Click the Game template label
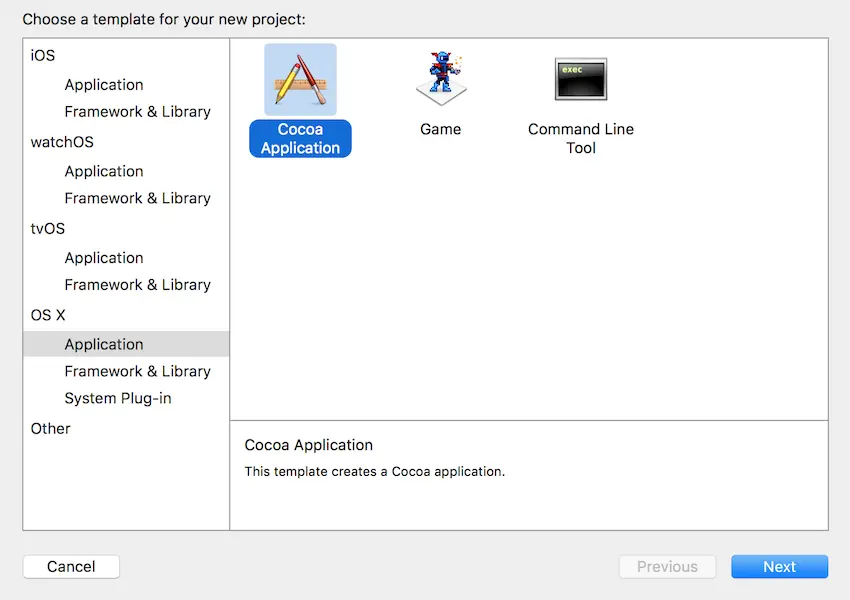850x600 pixels. (x=441, y=129)
